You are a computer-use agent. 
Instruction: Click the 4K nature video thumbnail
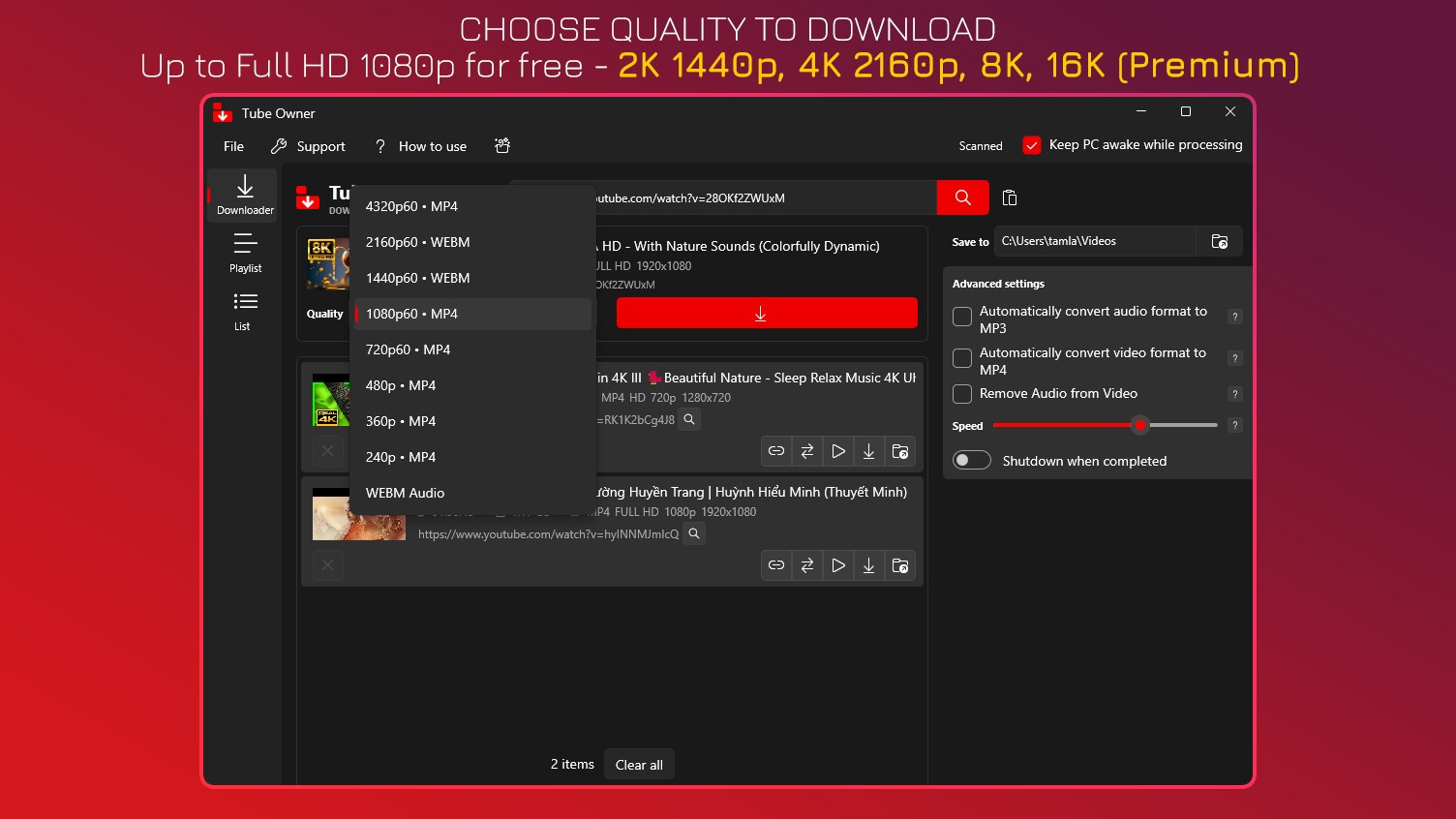[x=331, y=400]
